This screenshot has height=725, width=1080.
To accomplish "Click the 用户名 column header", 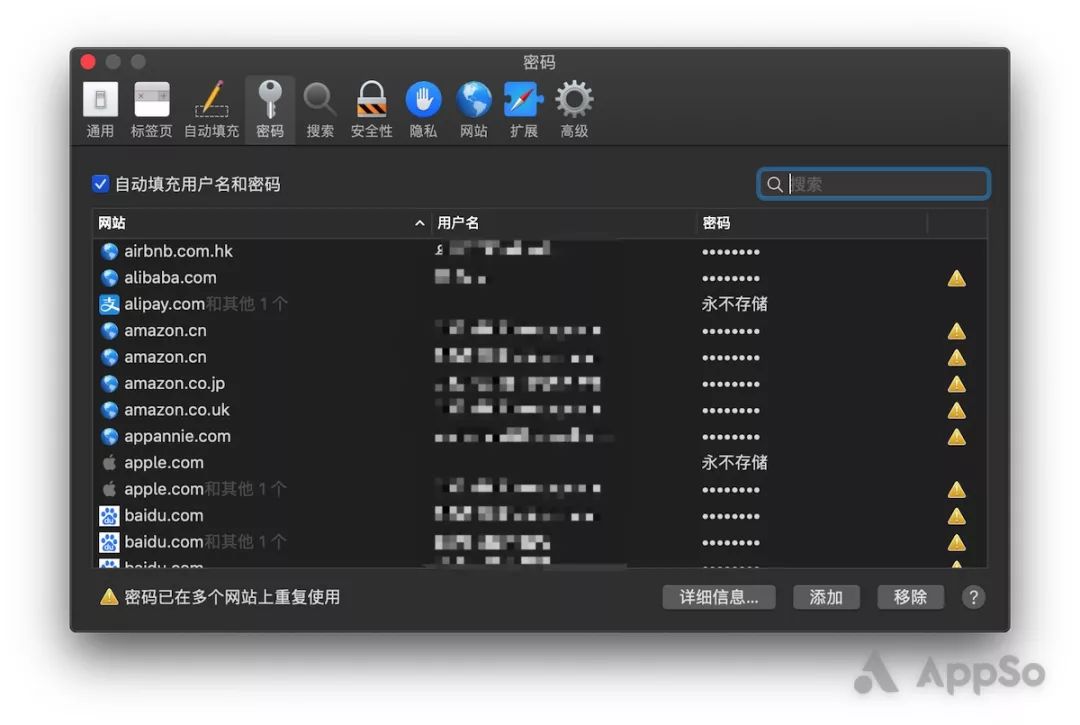I will 458,223.
